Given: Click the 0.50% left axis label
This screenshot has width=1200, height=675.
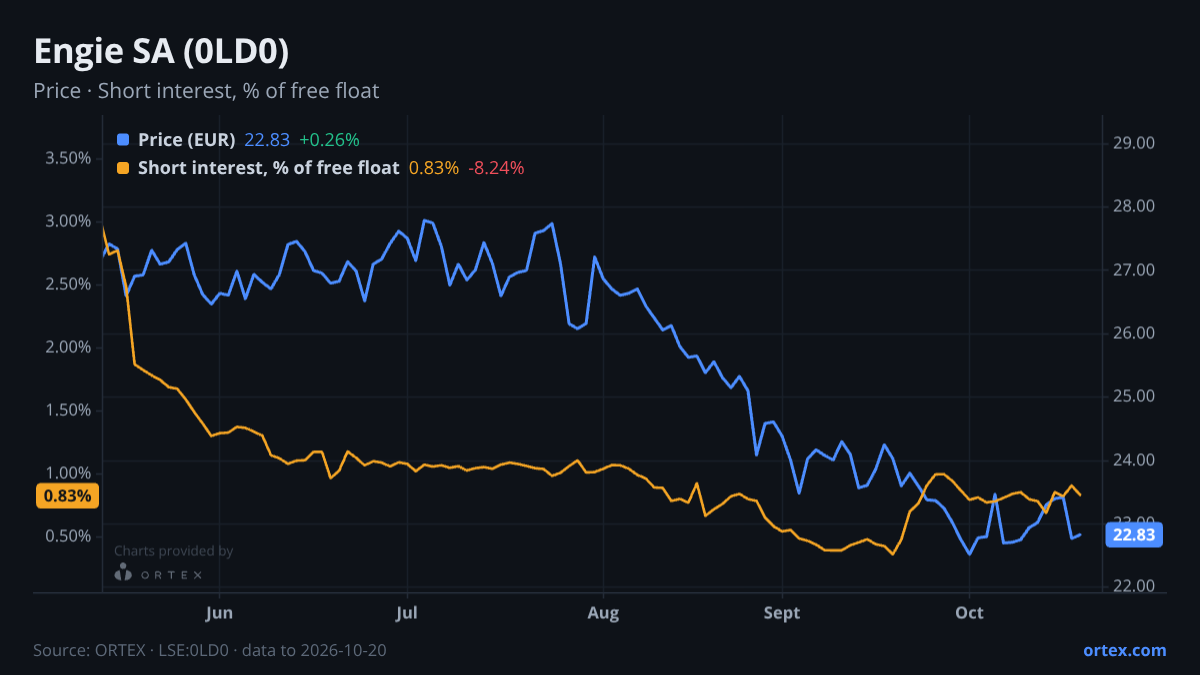Looking at the screenshot, I should tap(68, 536).
